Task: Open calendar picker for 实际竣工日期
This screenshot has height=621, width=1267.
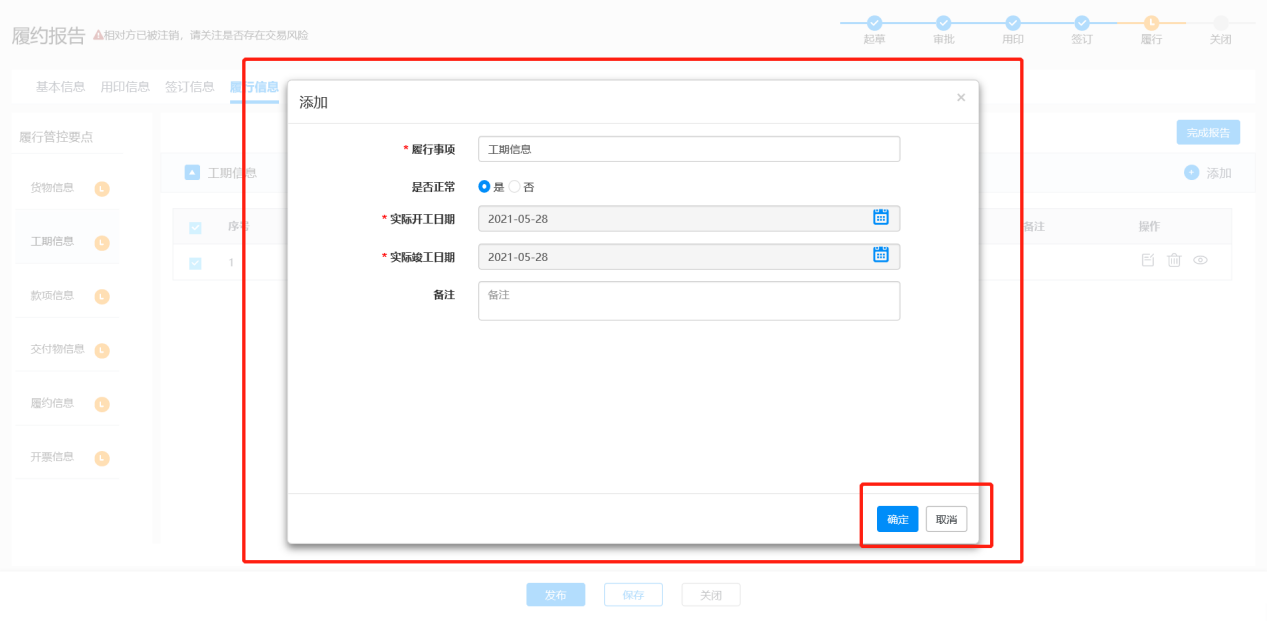Action: coord(880,255)
